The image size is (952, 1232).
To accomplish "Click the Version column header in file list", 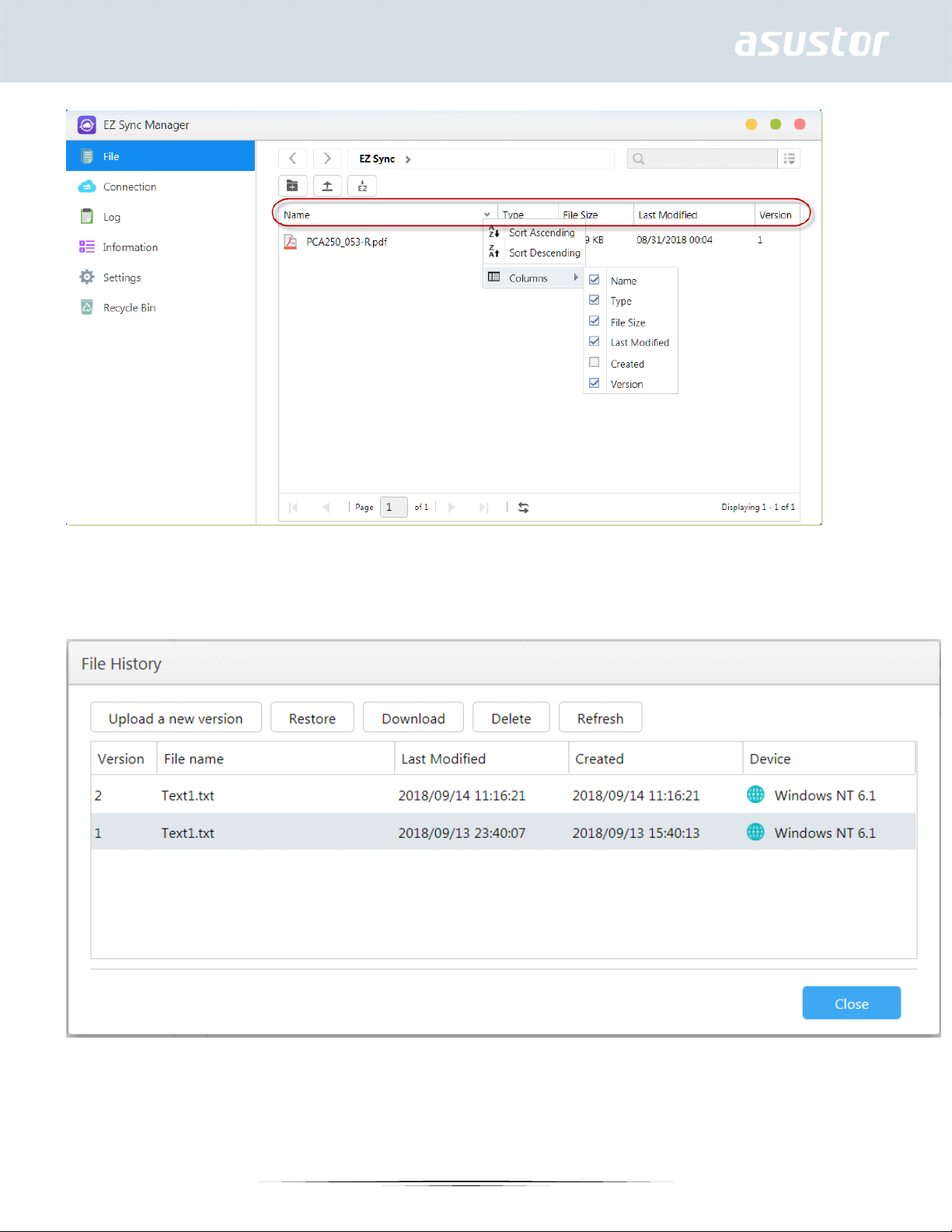I will [x=778, y=215].
